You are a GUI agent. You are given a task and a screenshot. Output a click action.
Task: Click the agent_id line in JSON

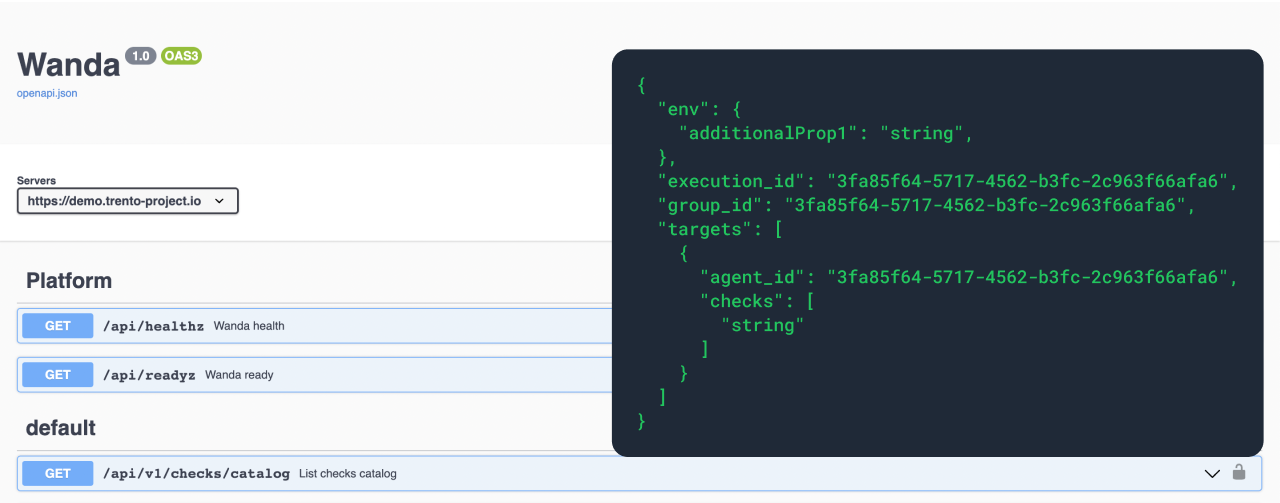[969, 277]
